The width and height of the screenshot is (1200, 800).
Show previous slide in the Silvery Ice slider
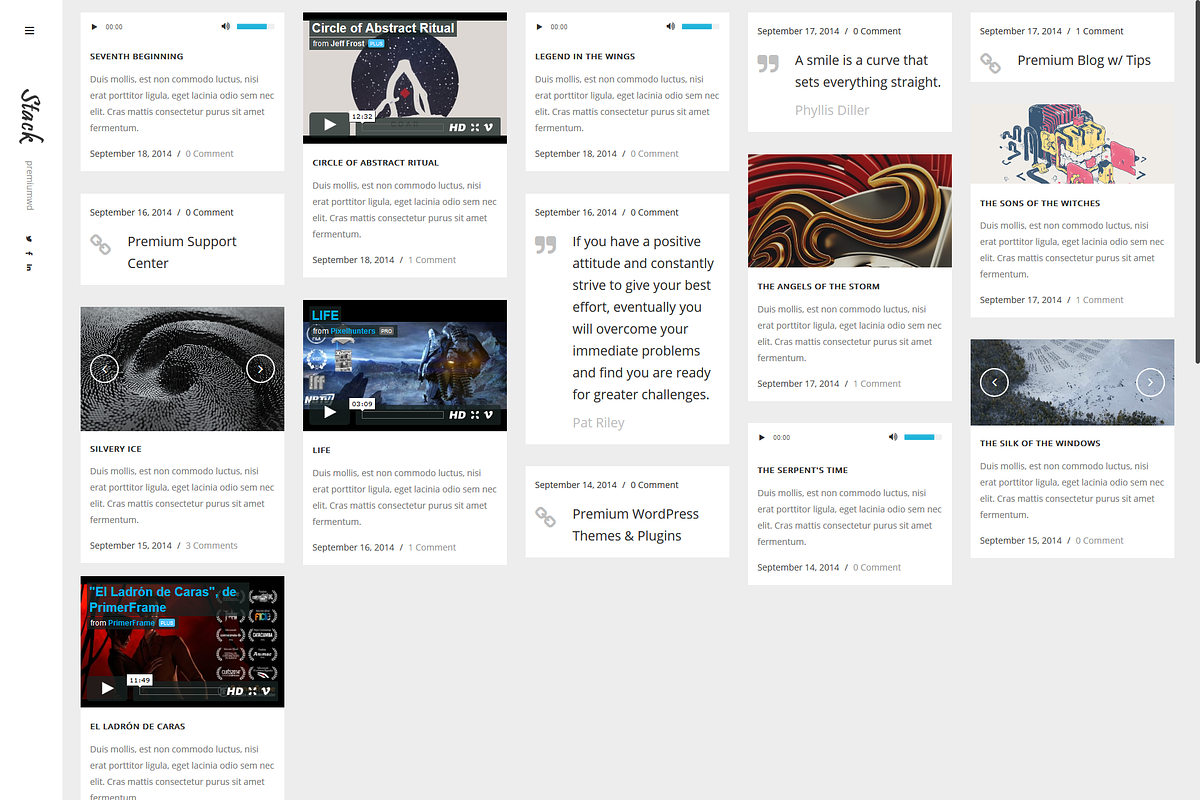[x=104, y=369]
